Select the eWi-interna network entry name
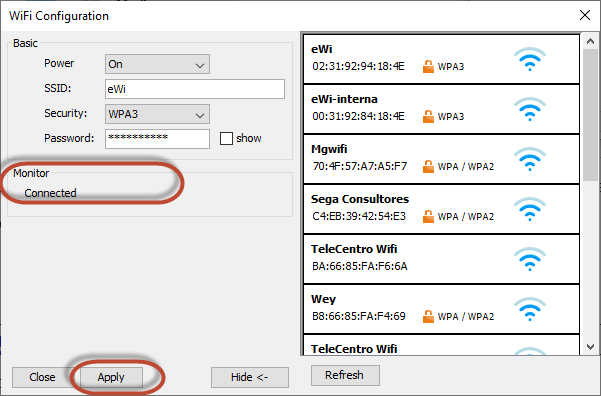This screenshot has width=601, height=396. click(x=344, y=99)
